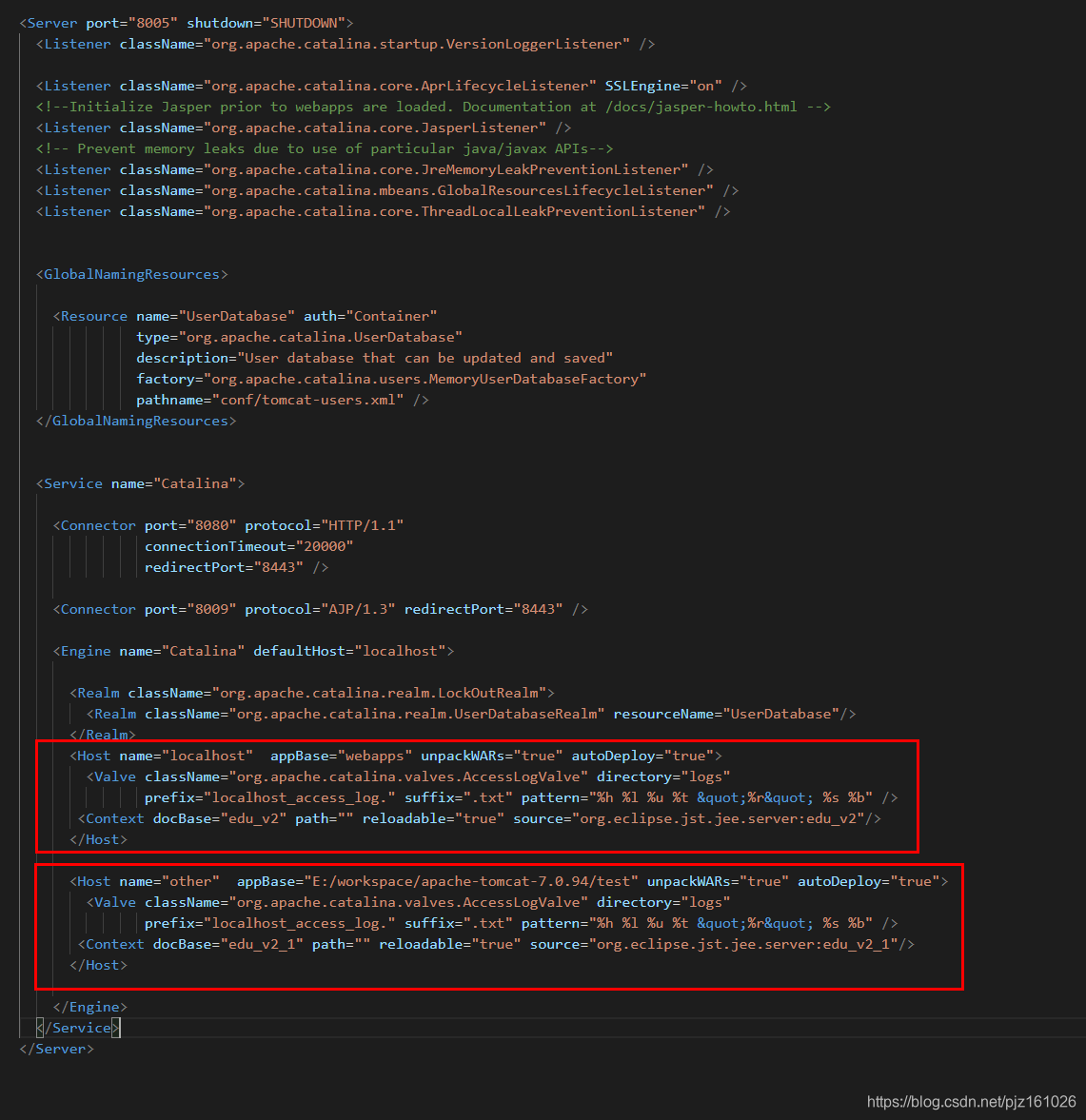Click appBase "E:/workspace/apache-tomcat-7.0.94/test" value

(471, 881)
